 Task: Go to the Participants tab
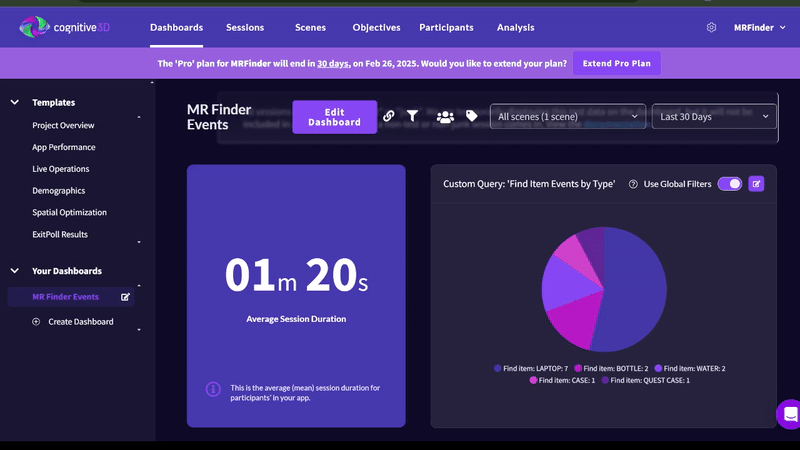click(446, 28)
